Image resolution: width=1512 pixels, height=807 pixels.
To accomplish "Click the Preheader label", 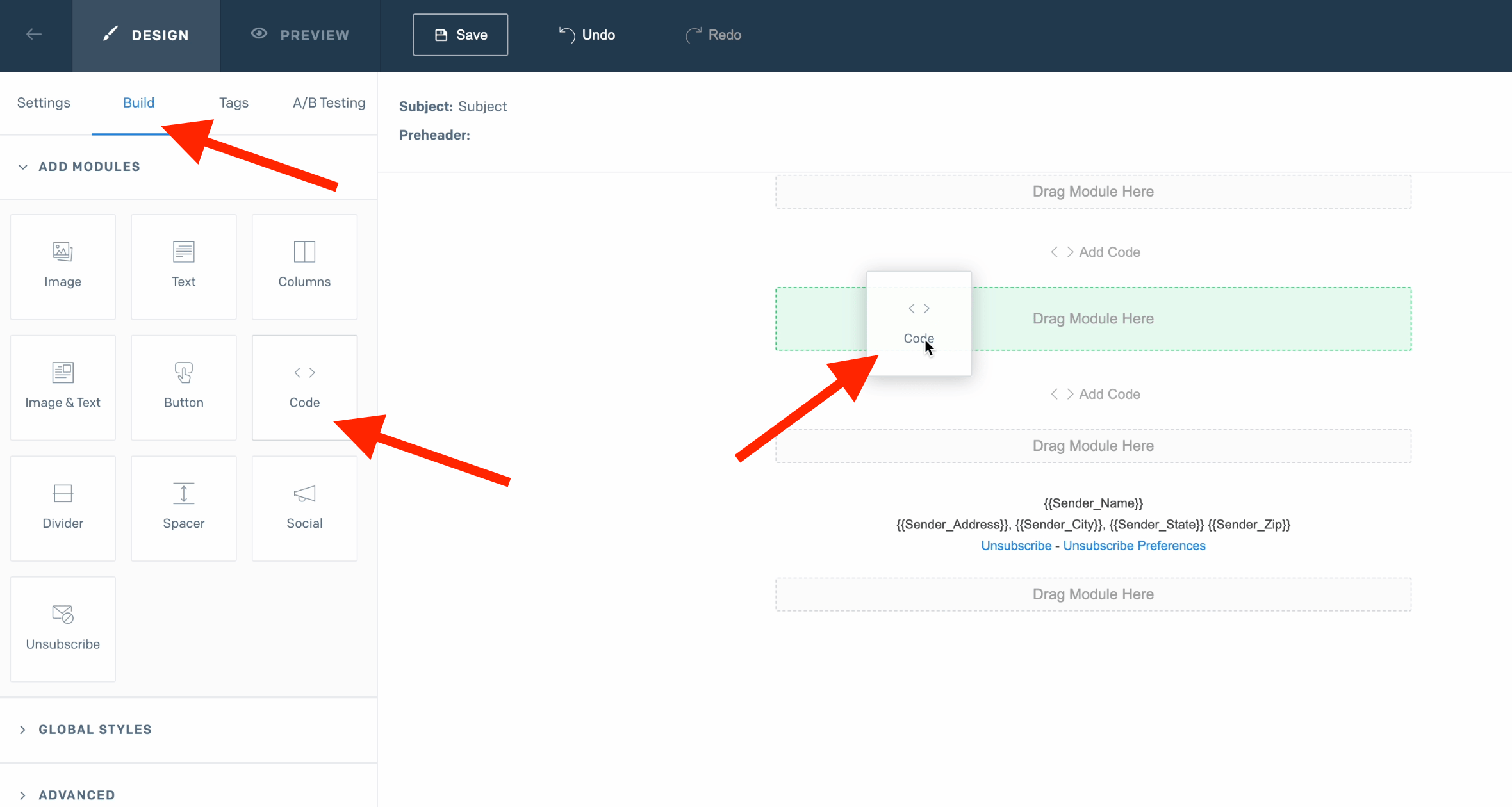I will [x=434, y=135].
